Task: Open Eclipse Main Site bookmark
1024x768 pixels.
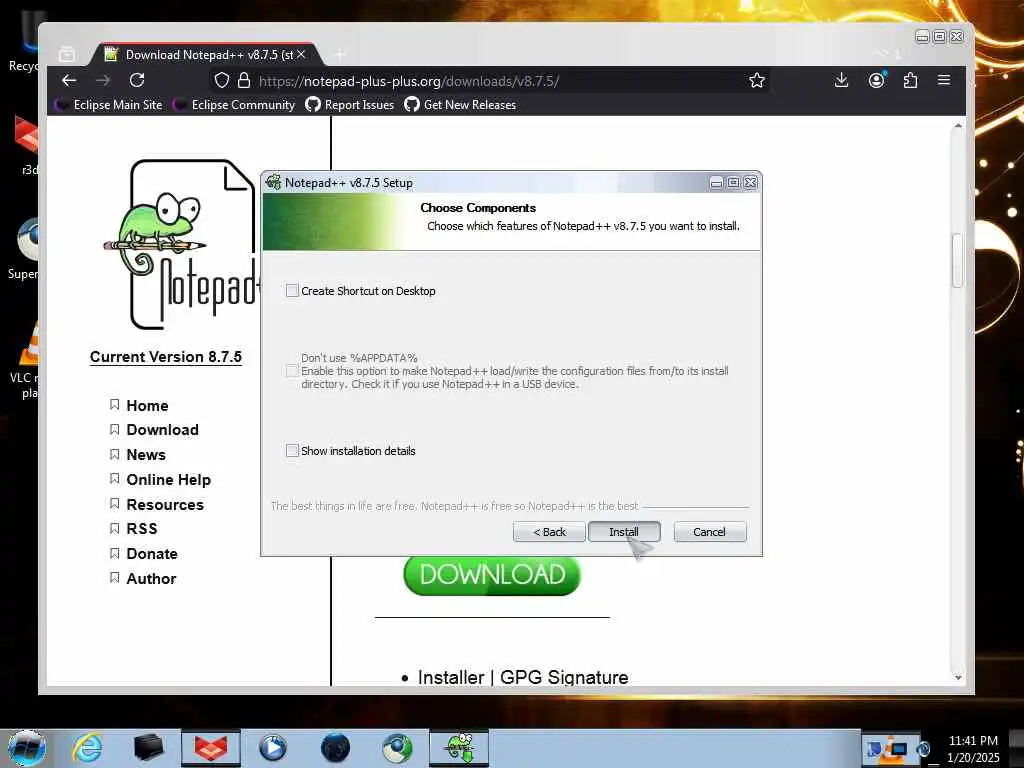Action: point(108,104)
